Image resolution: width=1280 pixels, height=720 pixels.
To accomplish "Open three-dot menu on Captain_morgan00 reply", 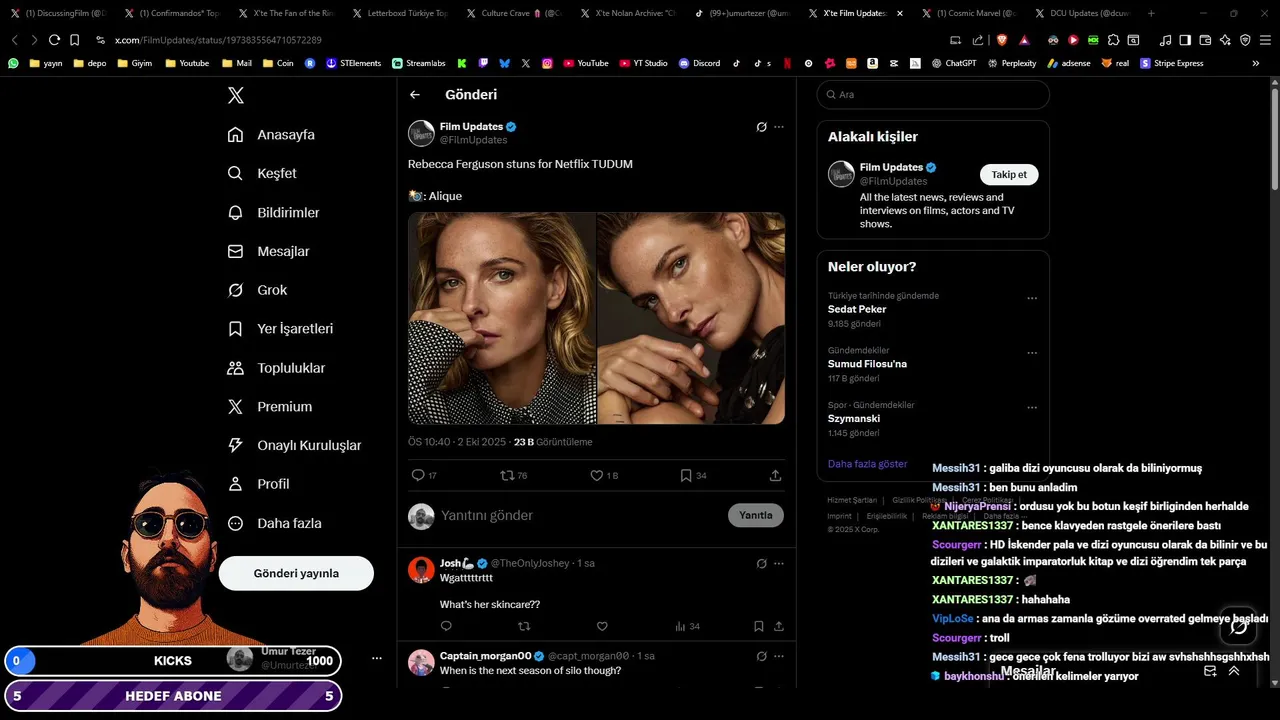I will (779, 656).
